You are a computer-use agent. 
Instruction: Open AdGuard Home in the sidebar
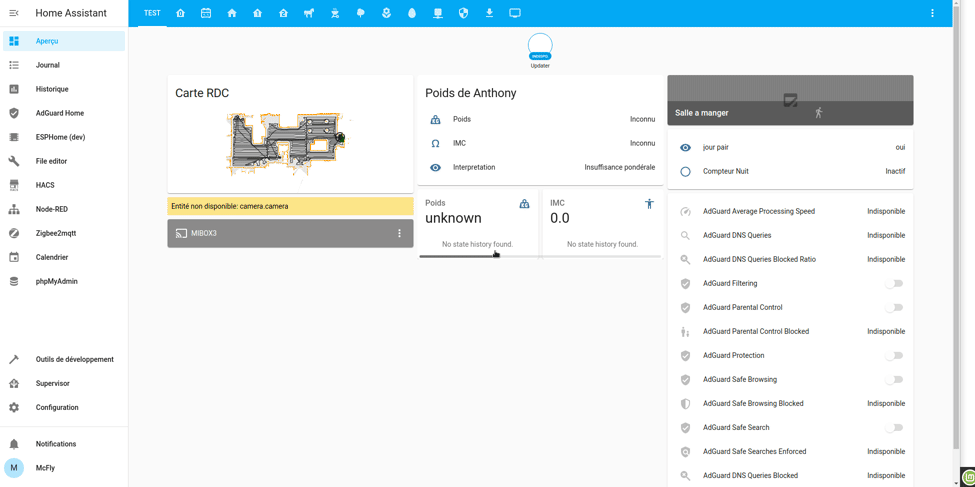[64, 113]
